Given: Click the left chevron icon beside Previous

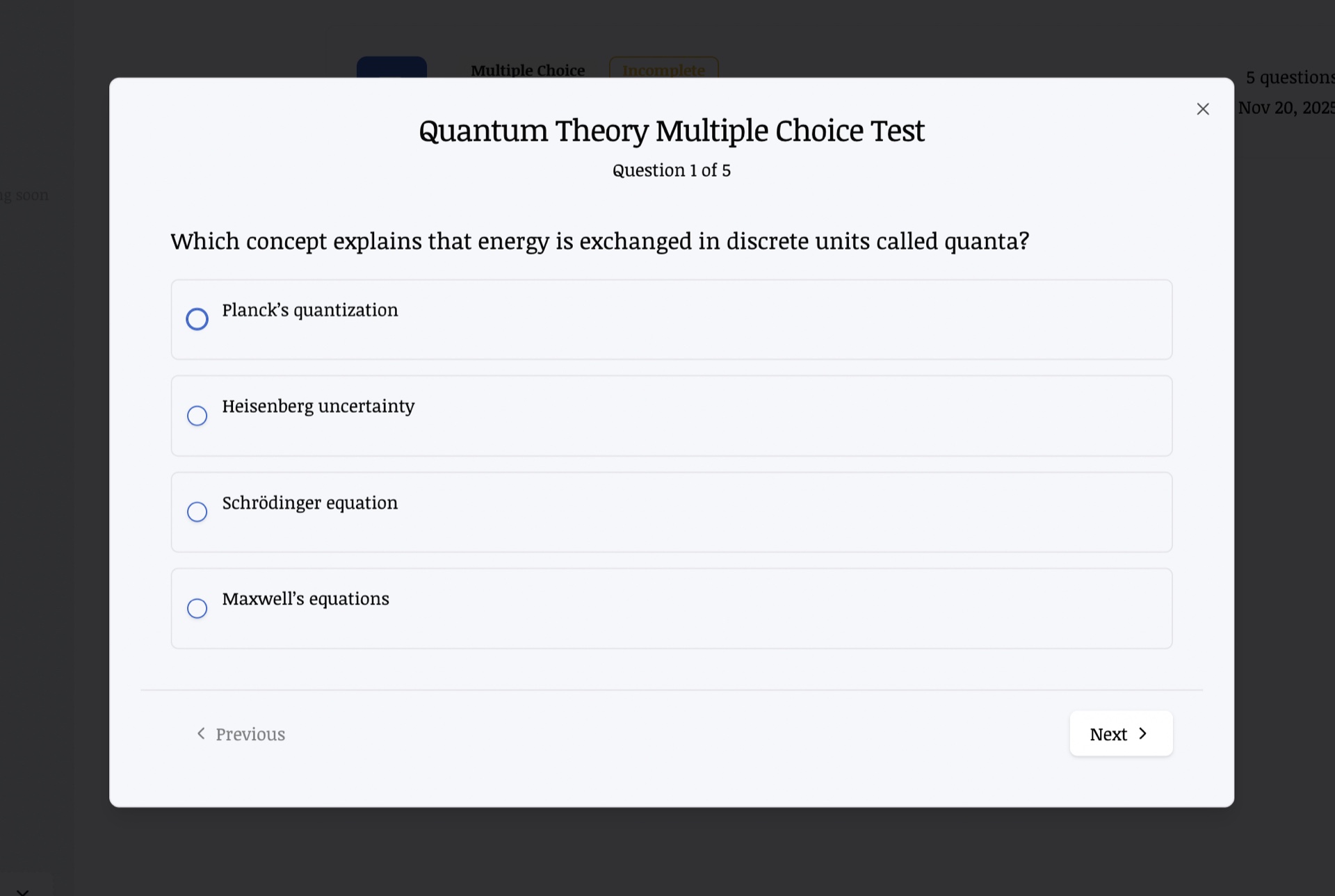Looking at the screenshot, I should point(201,733).
